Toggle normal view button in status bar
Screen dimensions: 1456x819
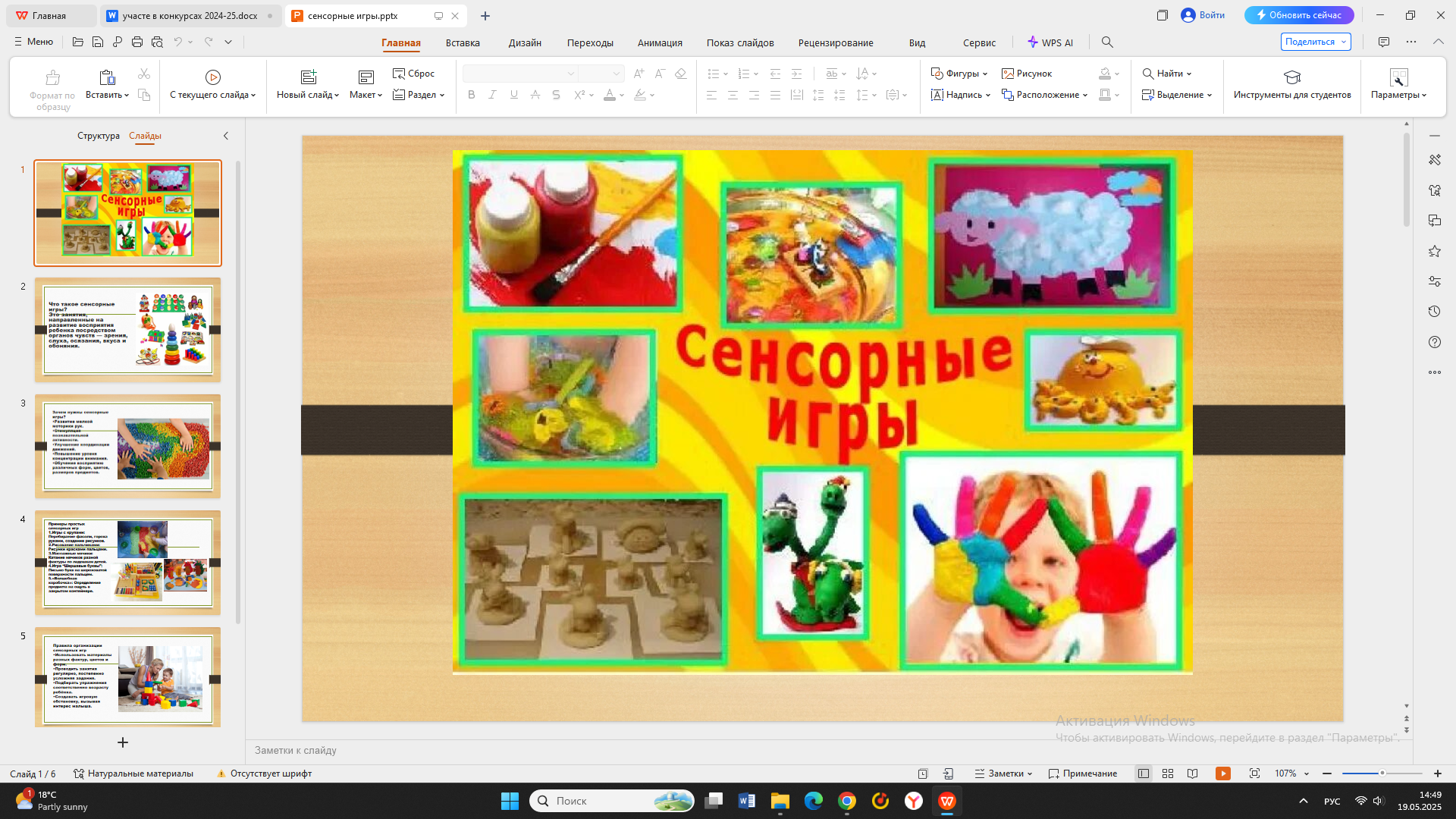pyautogui.click(x=1144, y=773)
